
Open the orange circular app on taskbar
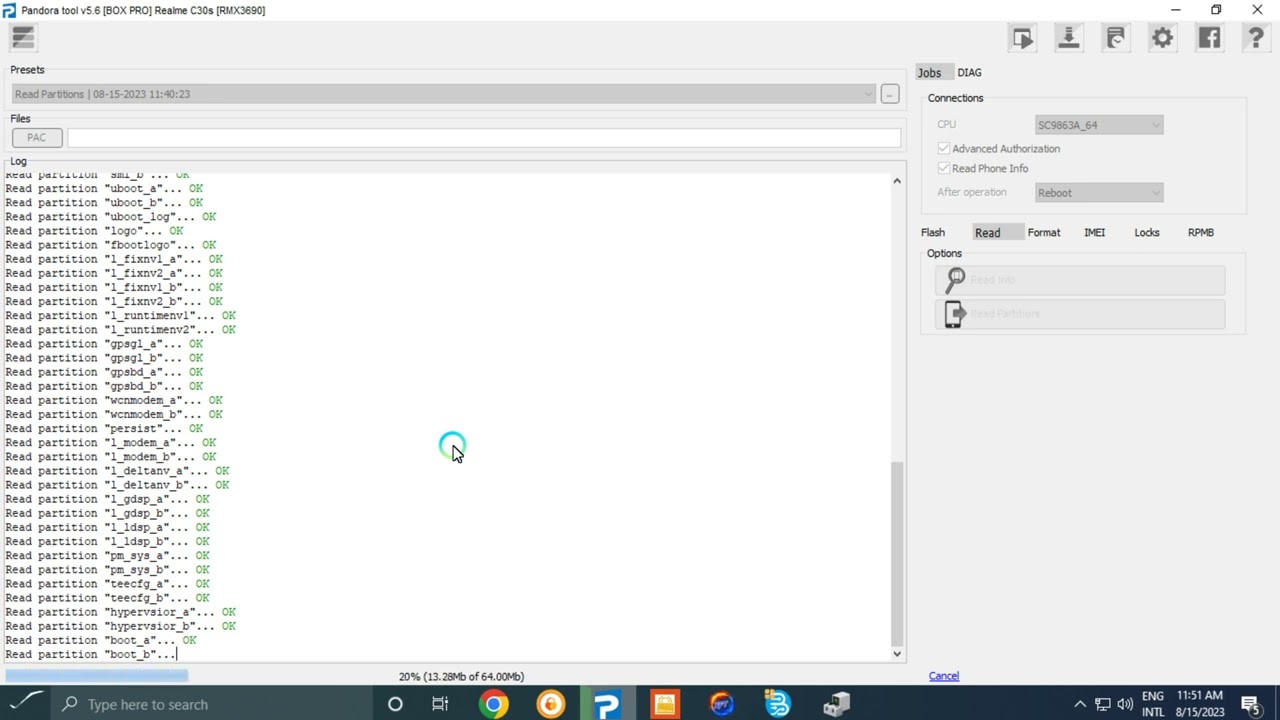coord(550,704)
